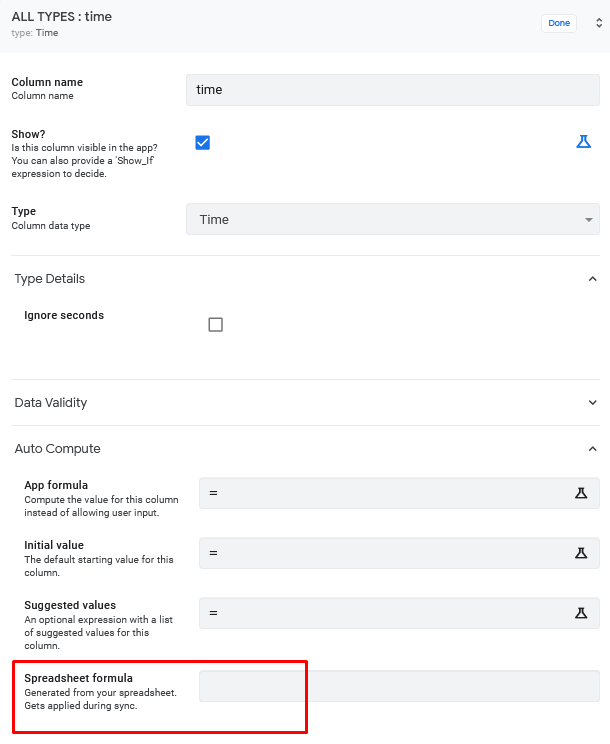The width and height of the screenshot is (610, 744).
Task: Click the Auto Compute section heading
Action: point(57,448)
